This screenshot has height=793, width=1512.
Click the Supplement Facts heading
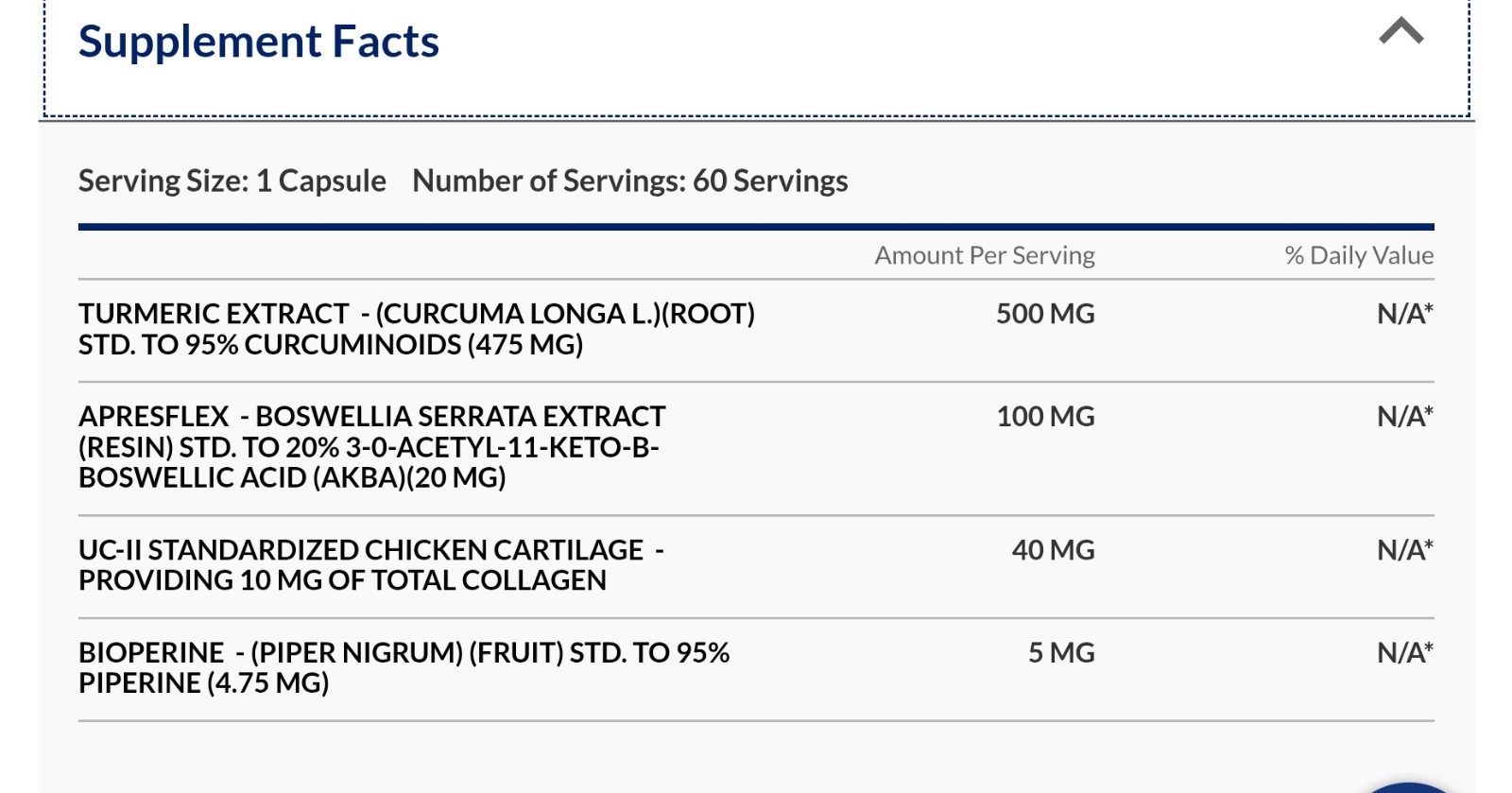(259, 42)
